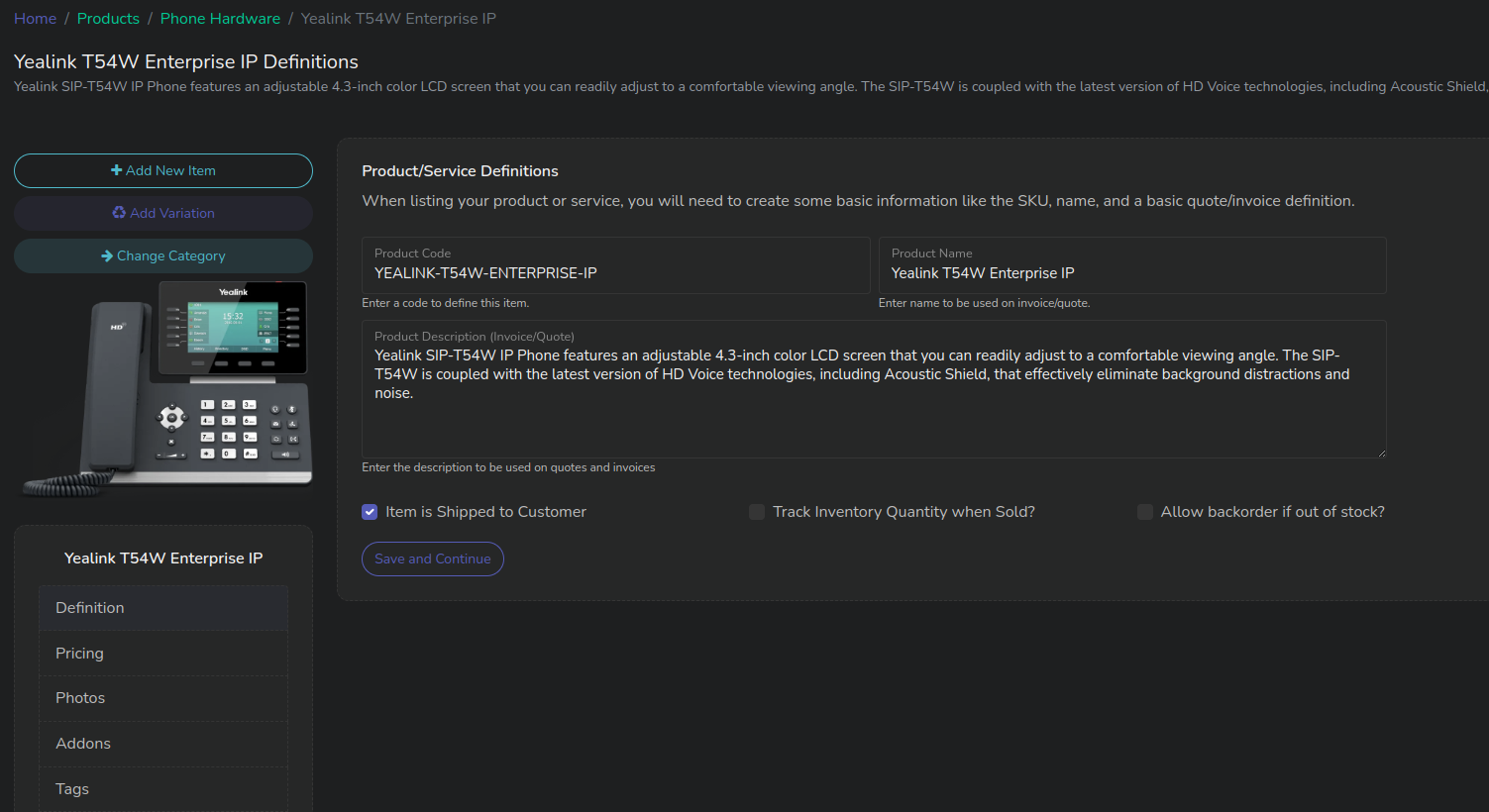Click the 'Yealink T54W Enterprise IP Definitions' heading
This screenshot has height=812, width=1489.
(x=186, y=61)
